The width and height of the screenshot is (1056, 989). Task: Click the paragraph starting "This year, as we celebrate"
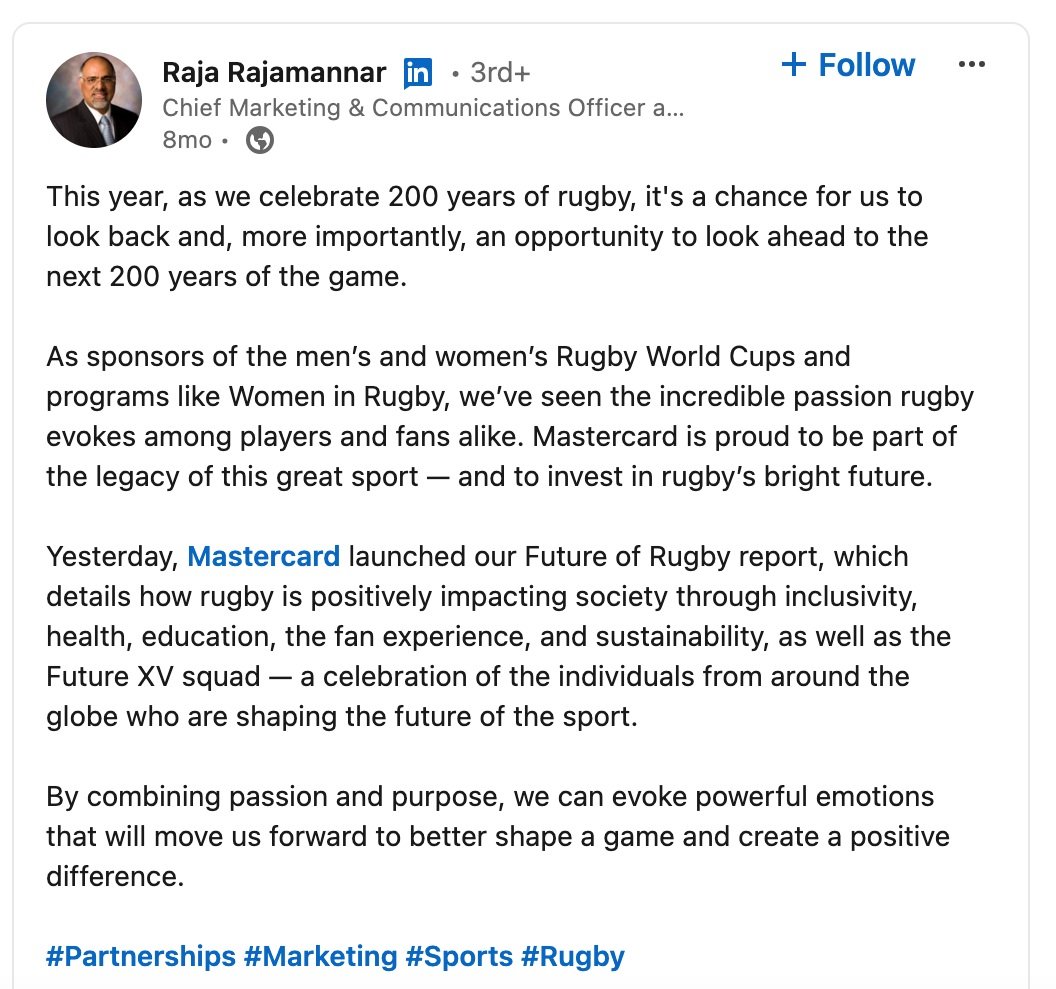485,236
